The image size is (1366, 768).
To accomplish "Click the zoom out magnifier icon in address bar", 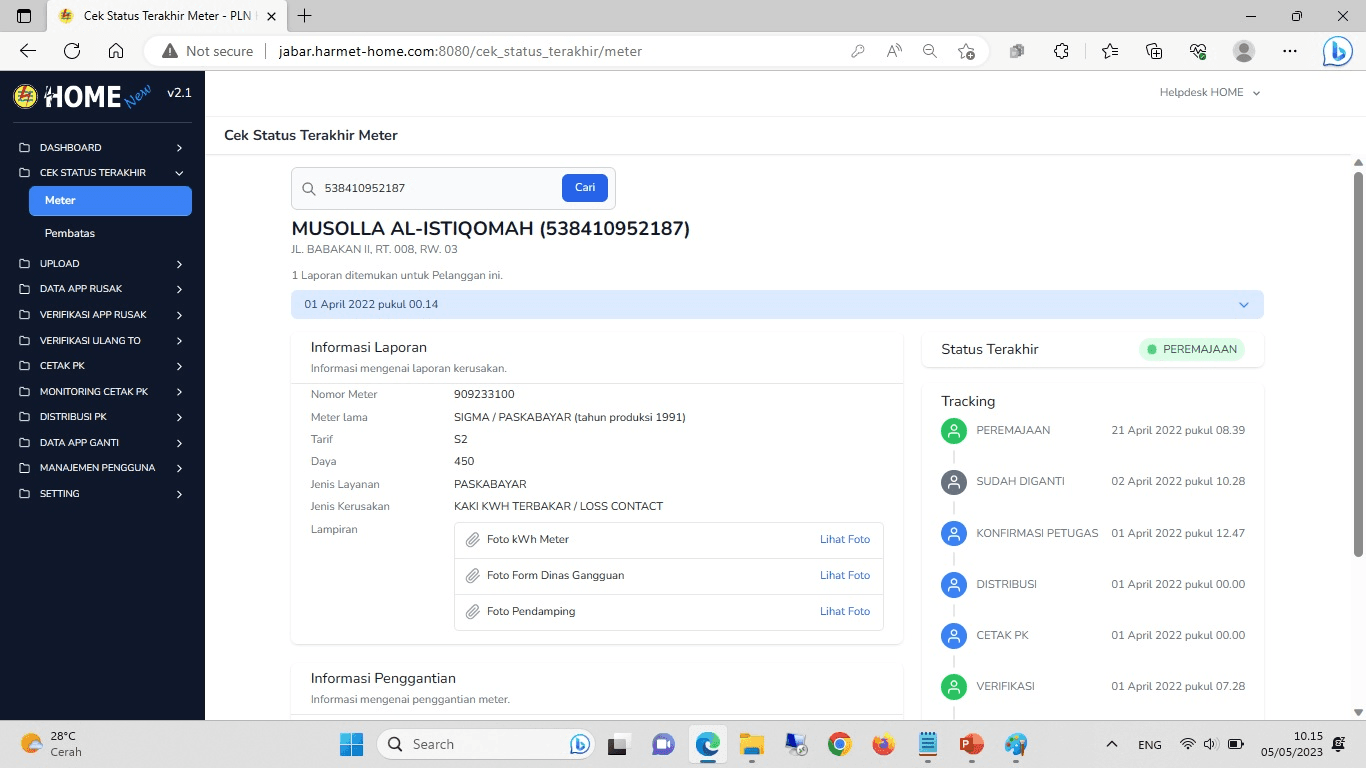I will tap(930, 51).
